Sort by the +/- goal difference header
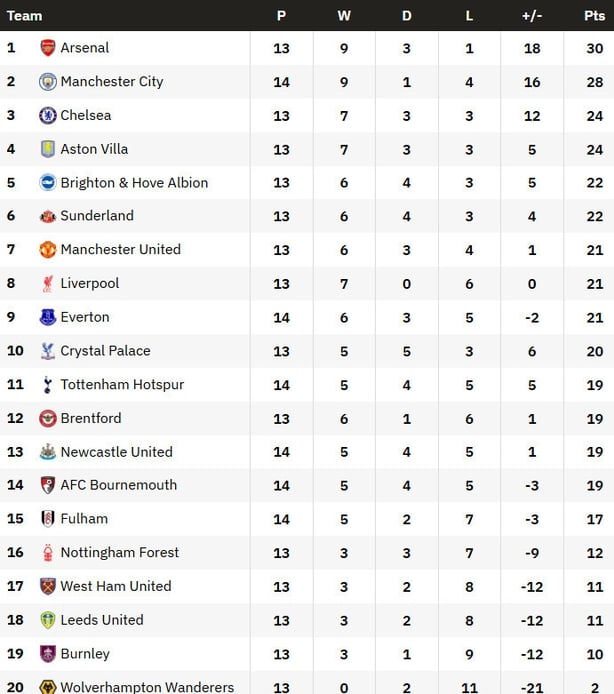 [x=532, y=15]
